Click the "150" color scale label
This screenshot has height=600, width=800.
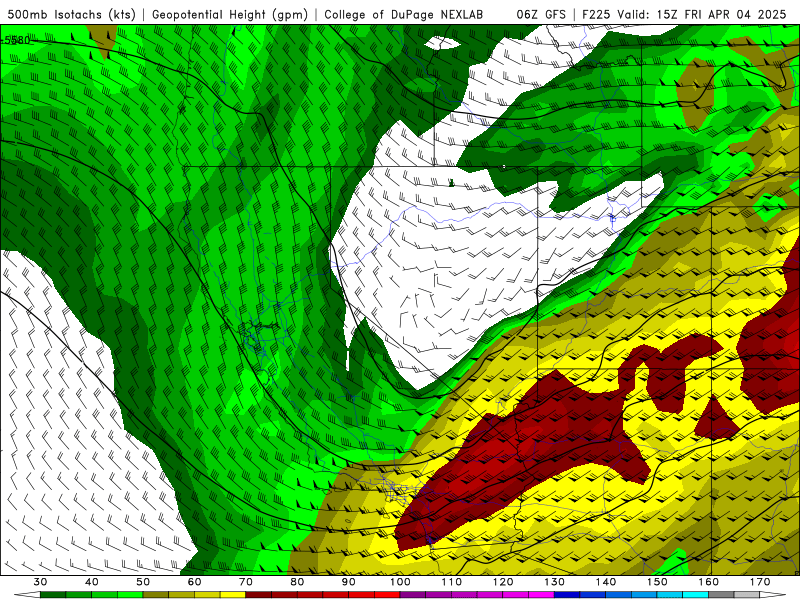click(658, 582)
